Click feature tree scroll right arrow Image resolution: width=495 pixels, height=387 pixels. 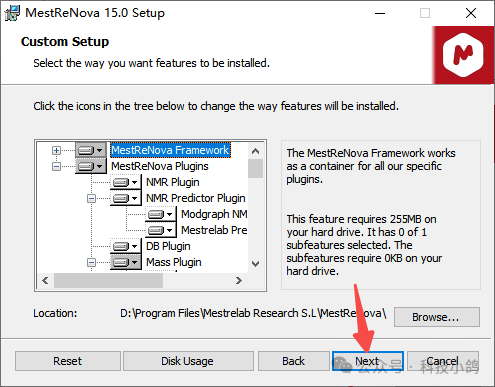pyautogui.click(x=239, y=281)
